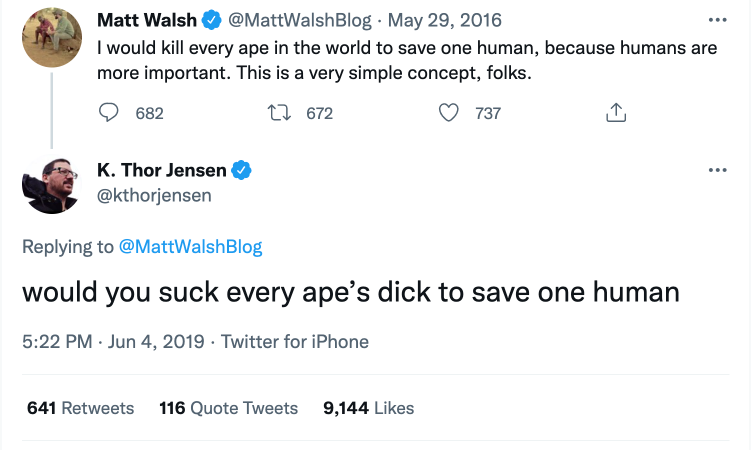Click the @MattWalshBlog link after Replying to

click(190, 247)
